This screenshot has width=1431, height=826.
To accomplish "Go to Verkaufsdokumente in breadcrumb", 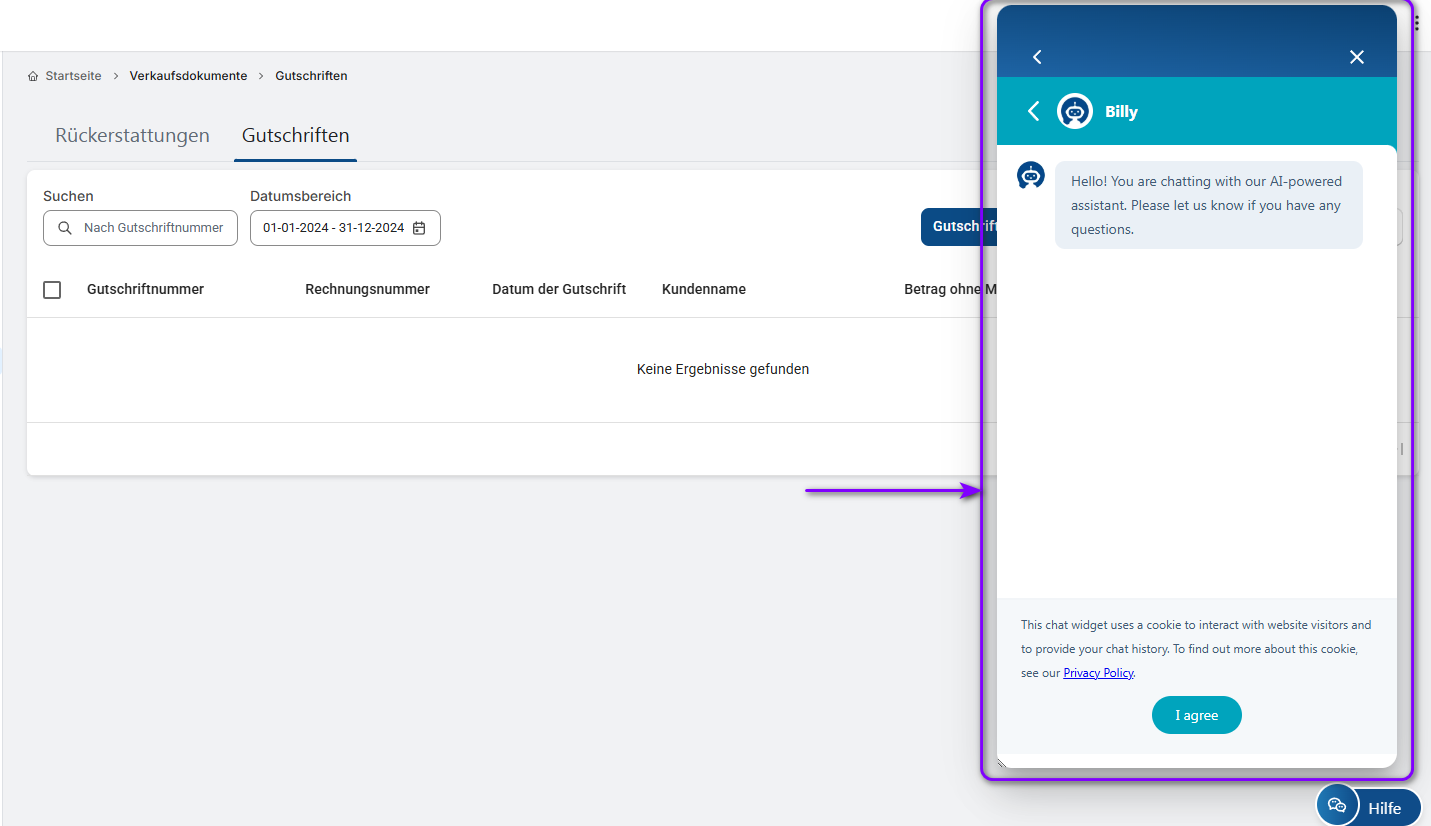I will [188, 76].
